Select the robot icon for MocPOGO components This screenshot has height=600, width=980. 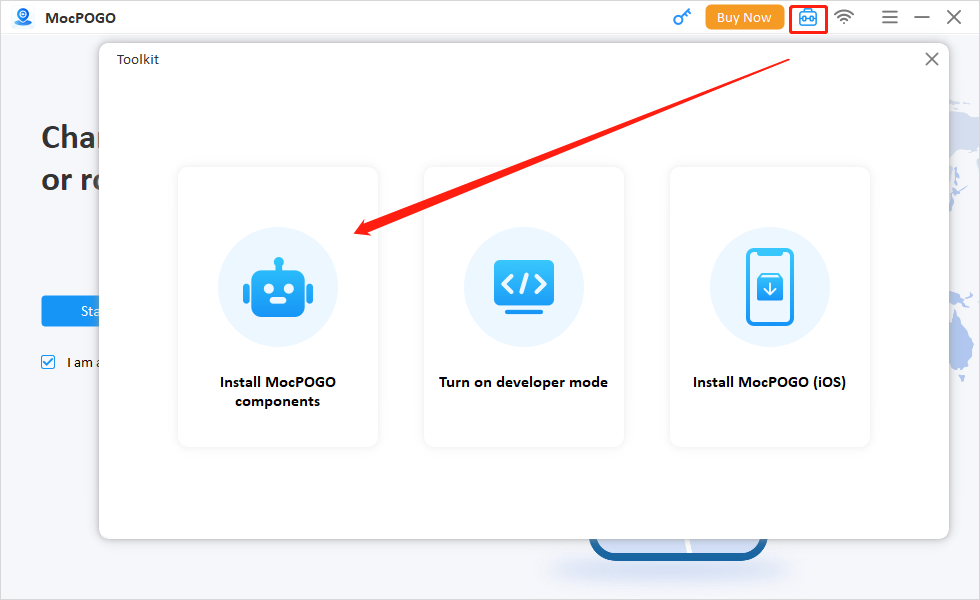(277, 287)
